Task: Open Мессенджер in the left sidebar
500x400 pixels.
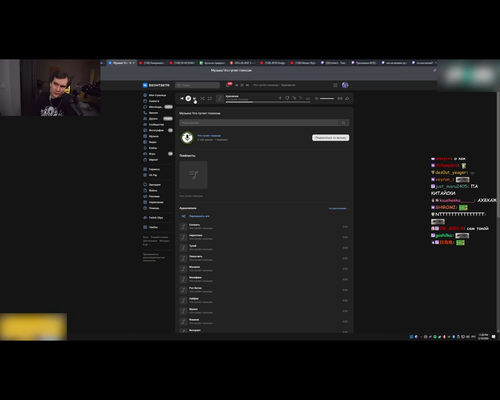Action: [x=157, y=107]
